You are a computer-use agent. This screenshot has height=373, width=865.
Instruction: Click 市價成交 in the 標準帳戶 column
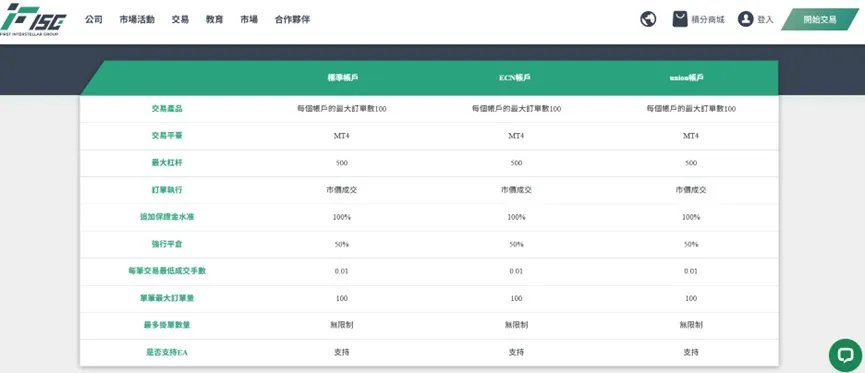click(341, 190)
